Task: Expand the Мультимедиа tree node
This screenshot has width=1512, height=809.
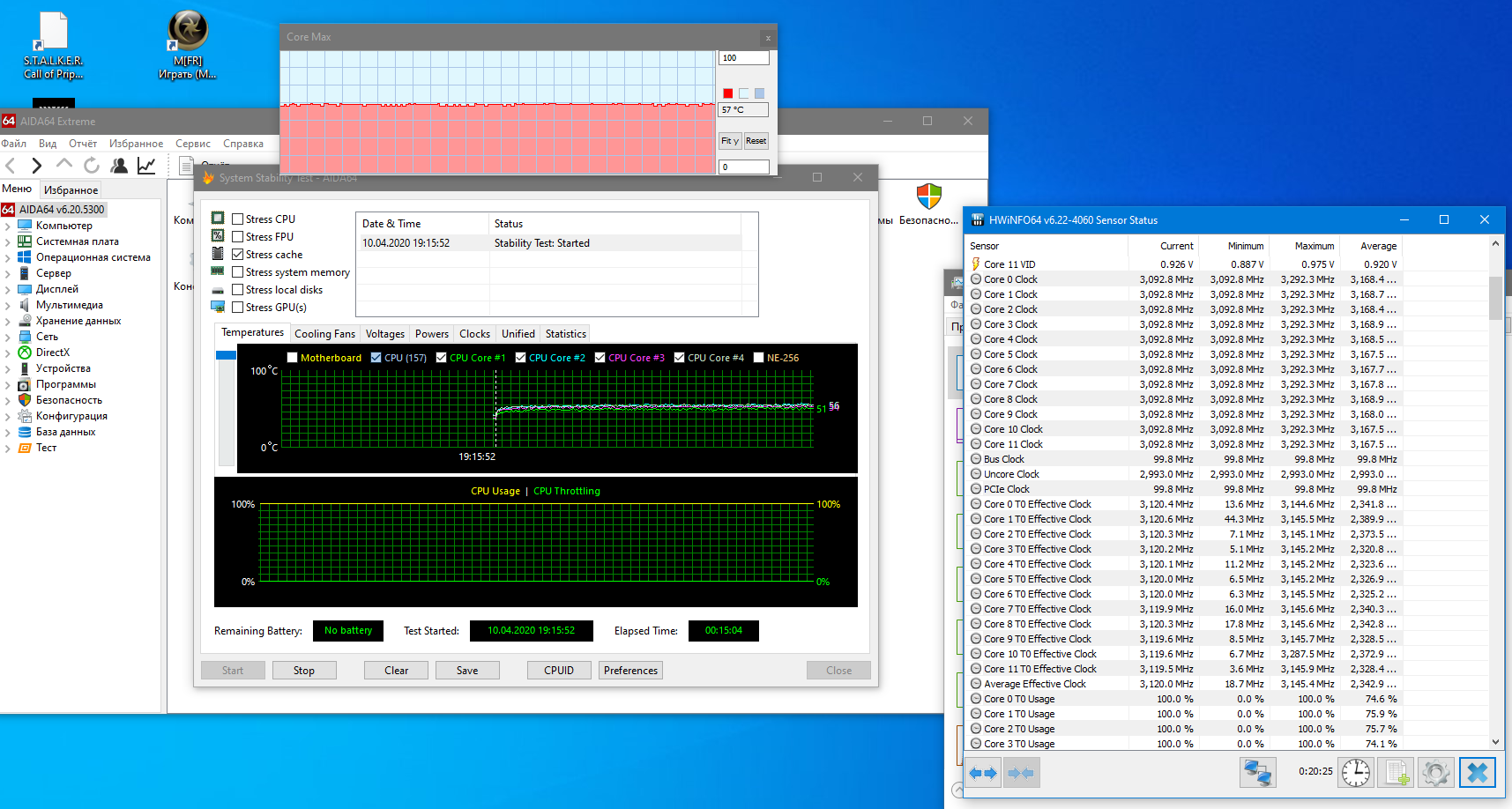Action: pyautogui.click(x=8, y=306)
